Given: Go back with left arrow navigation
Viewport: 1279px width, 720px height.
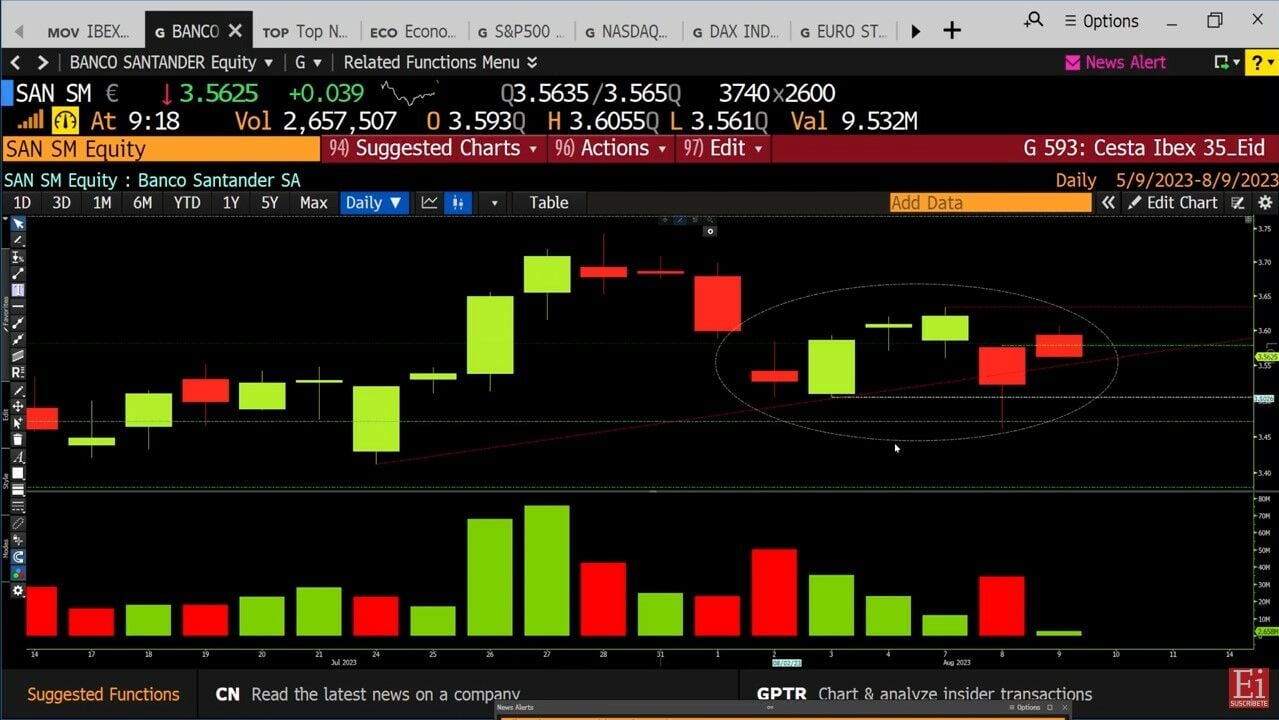Looking at the screenshot, I should [x=15, y=62].
